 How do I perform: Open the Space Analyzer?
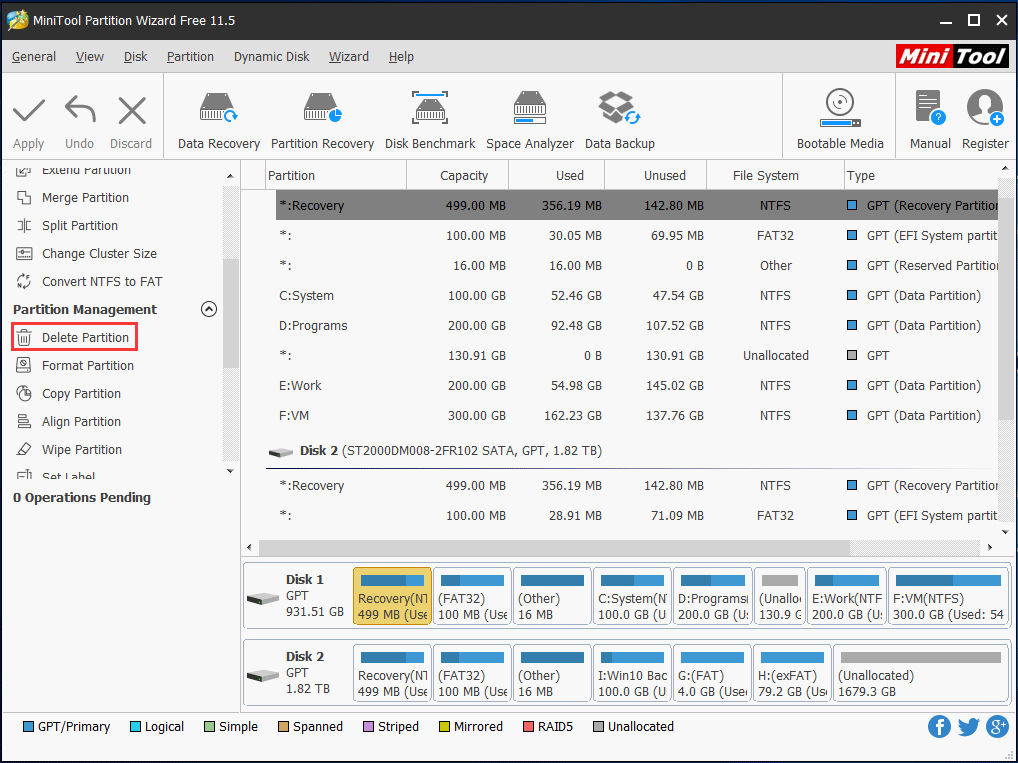click(x=529, y=115)
